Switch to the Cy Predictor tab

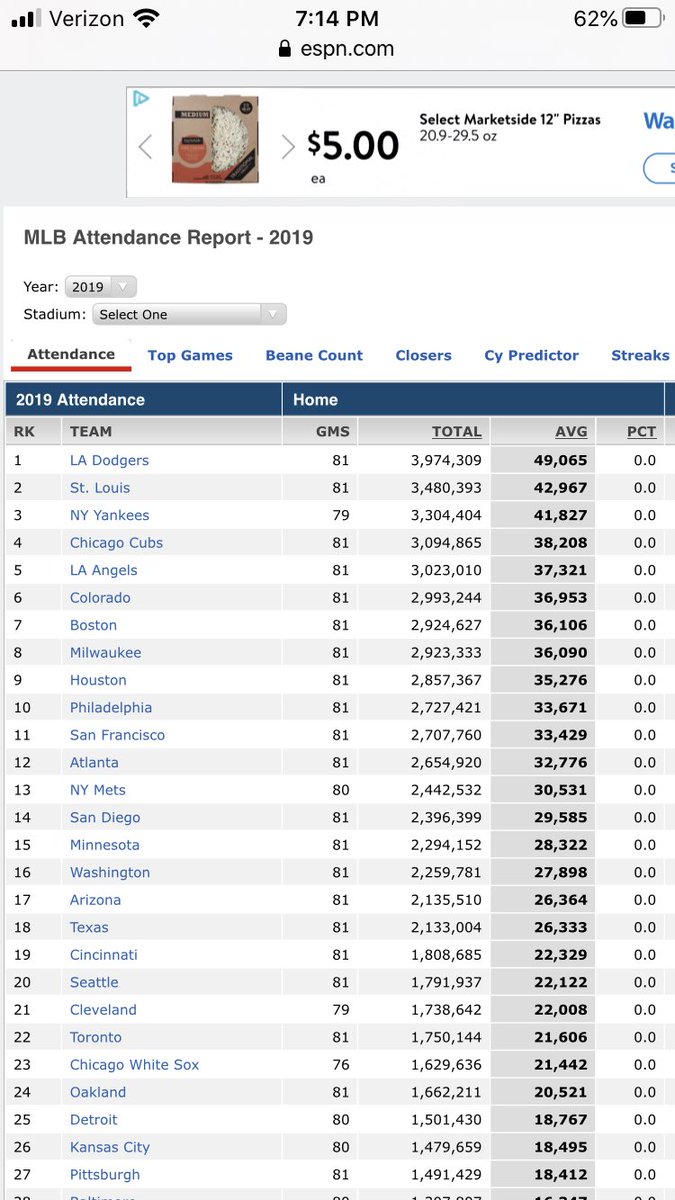pos(532,355)
